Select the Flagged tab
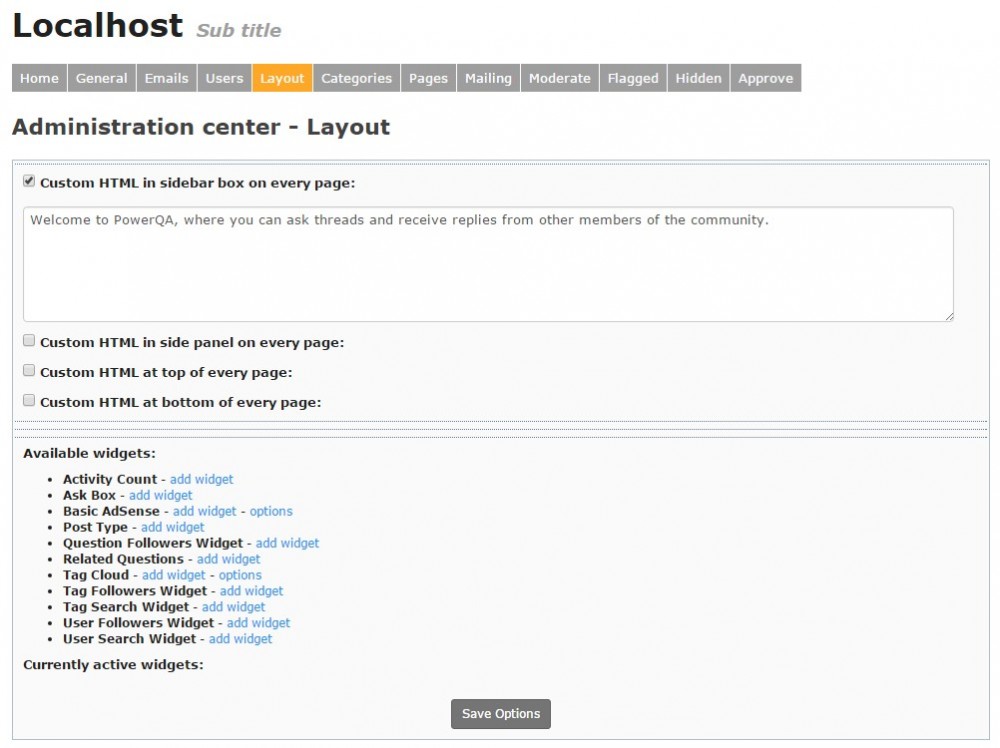 click(x=633, y=78)
